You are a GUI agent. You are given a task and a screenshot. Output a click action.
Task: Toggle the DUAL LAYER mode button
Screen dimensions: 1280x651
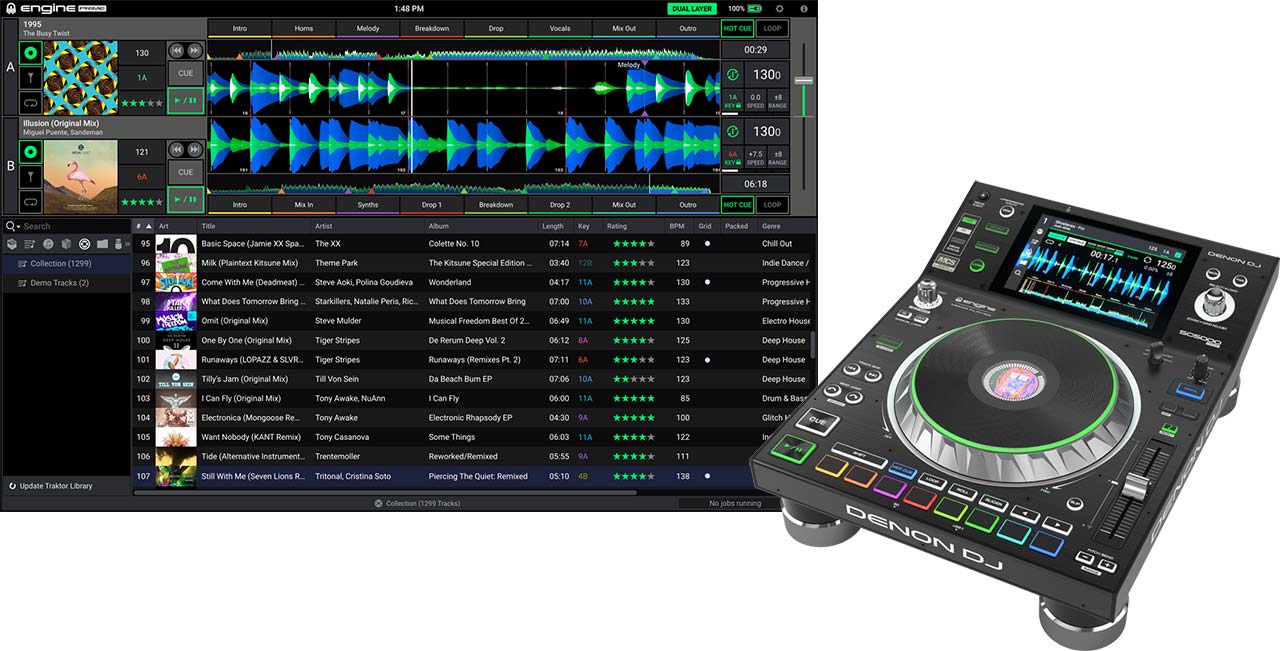coord(692,8)
